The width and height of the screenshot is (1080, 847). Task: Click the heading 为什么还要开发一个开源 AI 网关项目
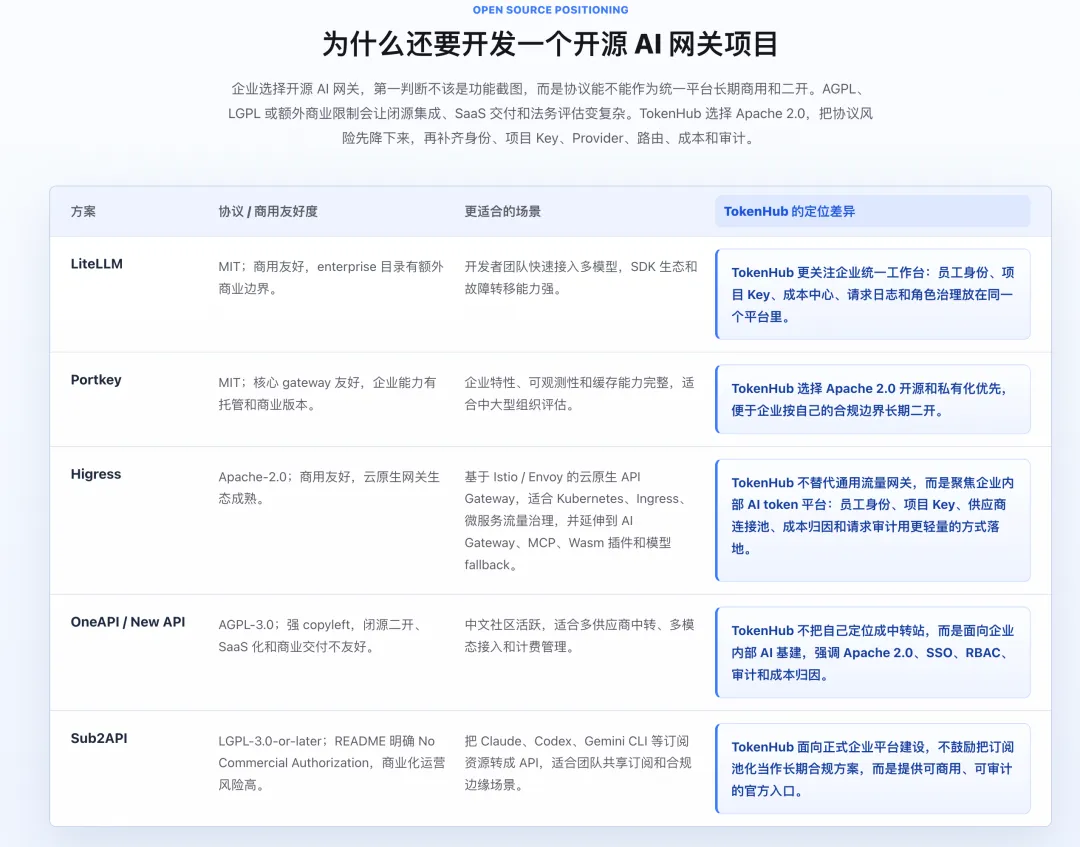click(x=550, y=44)
